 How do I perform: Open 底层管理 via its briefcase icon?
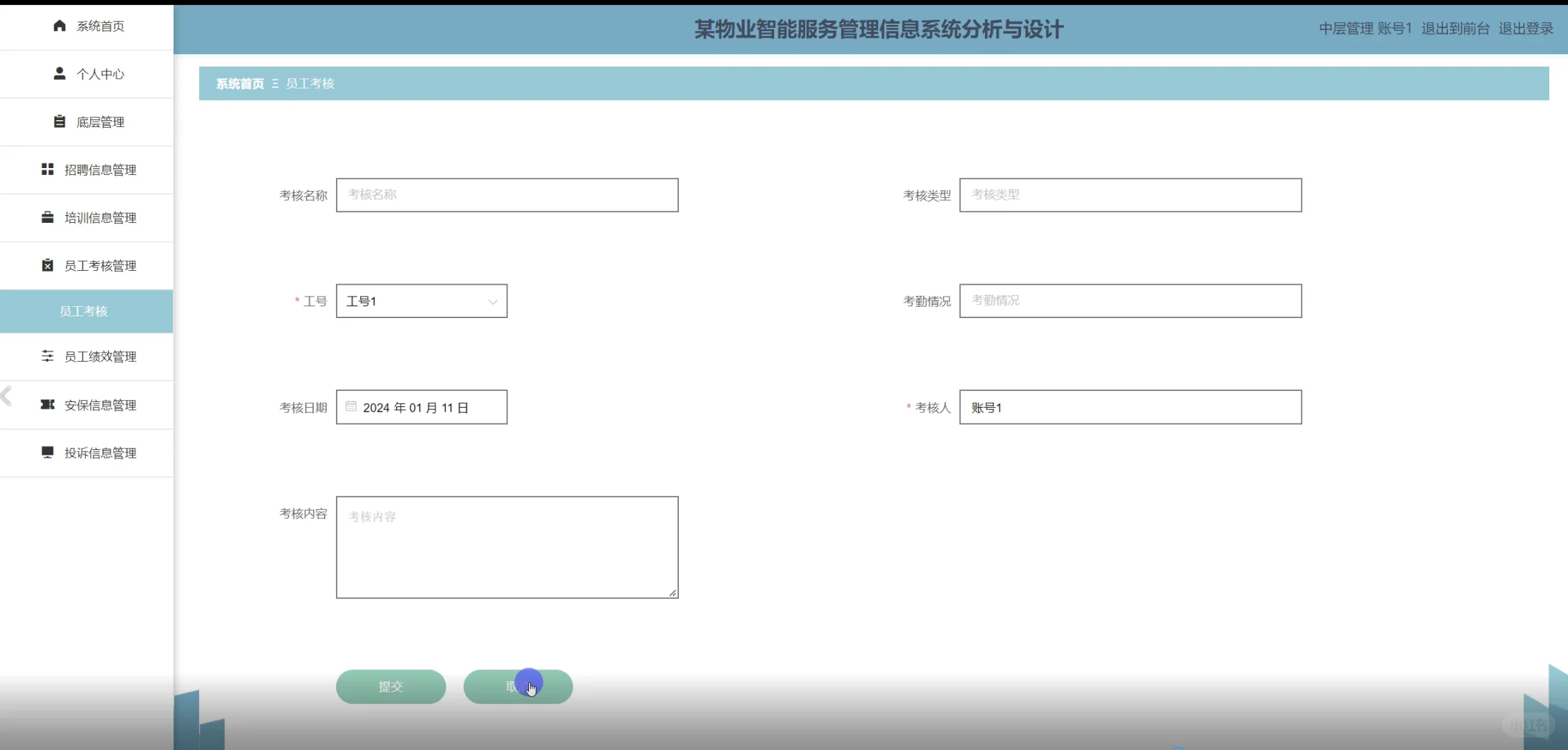(x=59, y=122)
